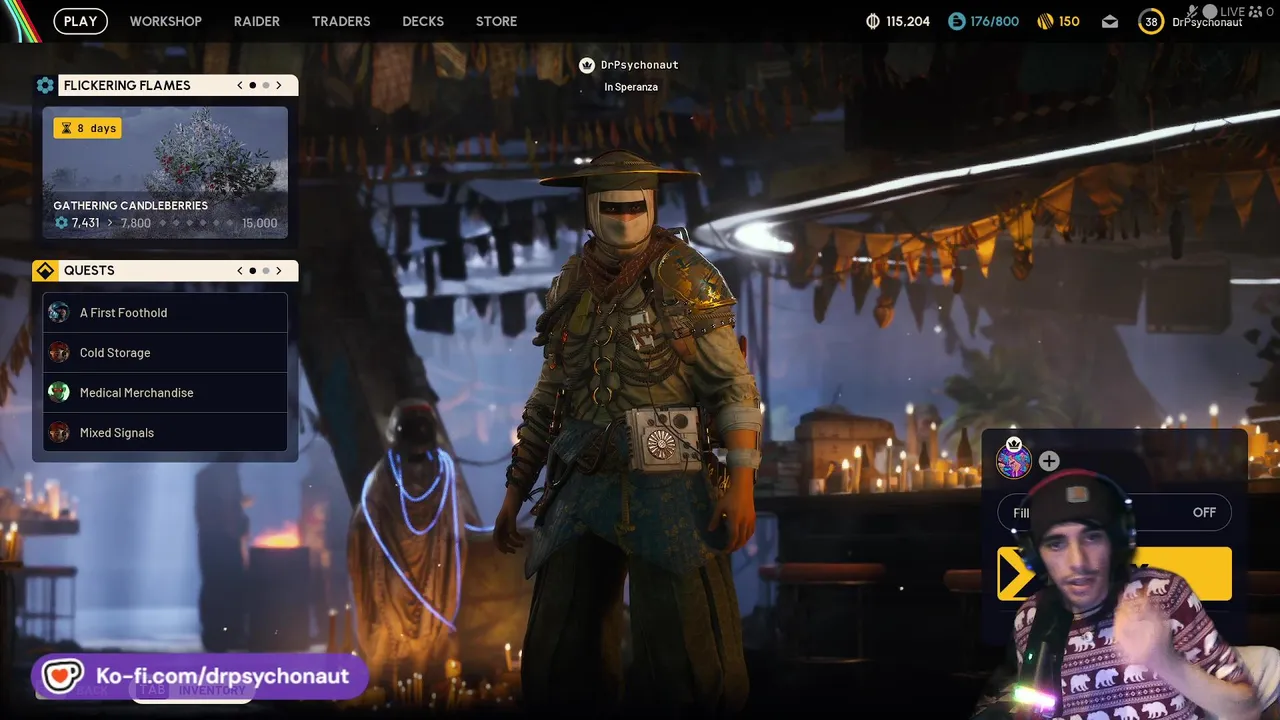Click the Candleberries progress bar 7,431 to 15,000

[165, 223]
